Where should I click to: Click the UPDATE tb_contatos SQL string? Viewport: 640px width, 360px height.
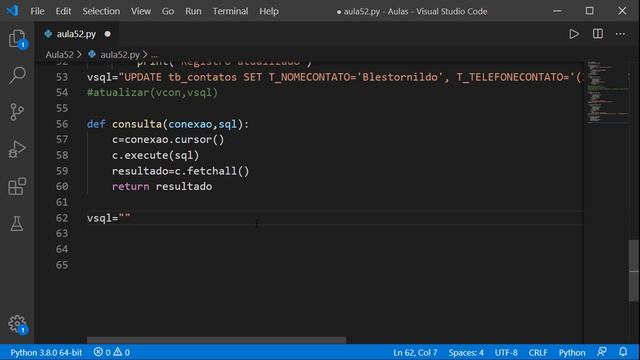[x=351, y=77]
